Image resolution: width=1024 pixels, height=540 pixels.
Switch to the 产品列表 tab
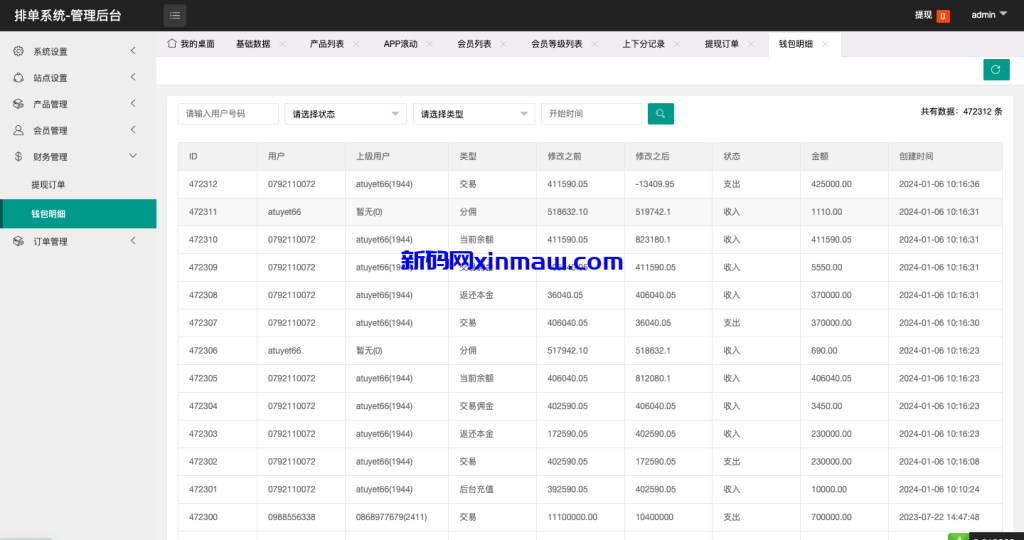pyautogui.click(x=327, y=44)
